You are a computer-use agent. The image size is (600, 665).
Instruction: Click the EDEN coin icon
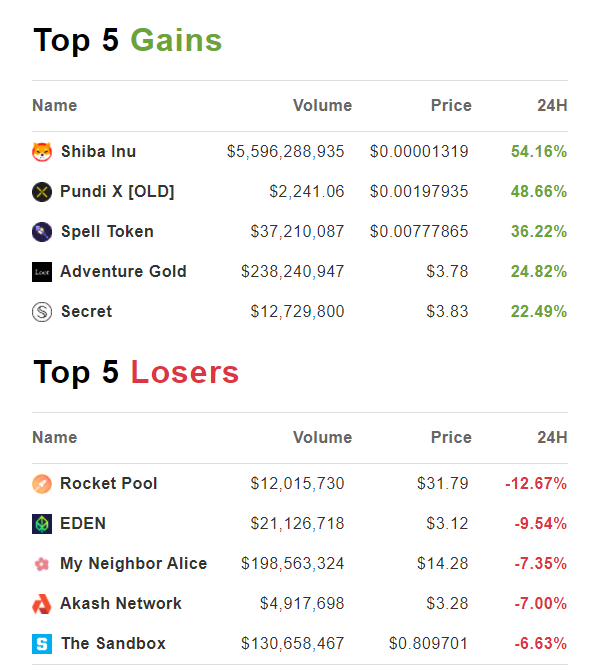41,524
